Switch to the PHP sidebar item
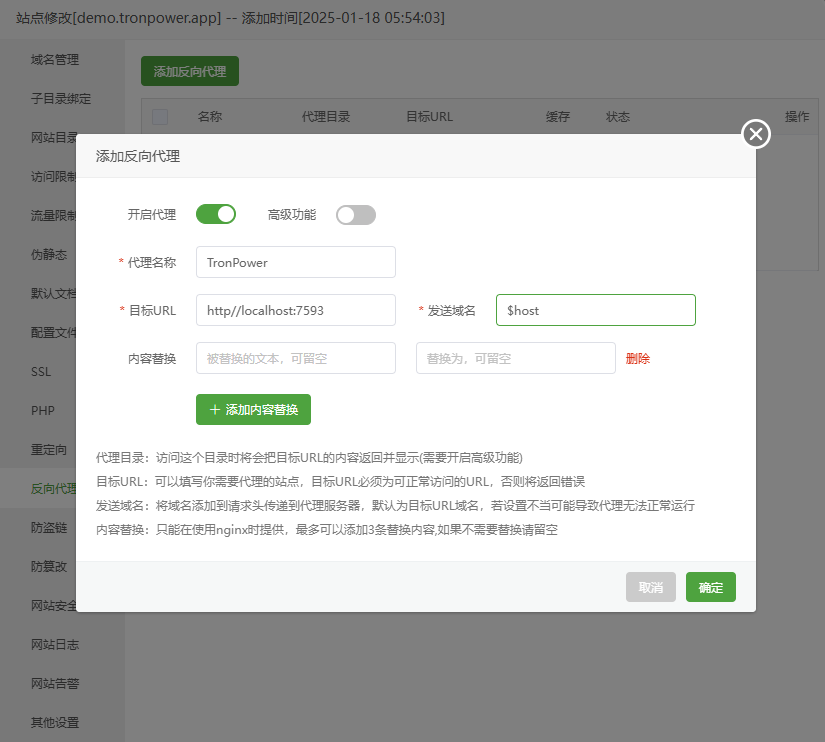825x742 pixels. pos(42,411)
